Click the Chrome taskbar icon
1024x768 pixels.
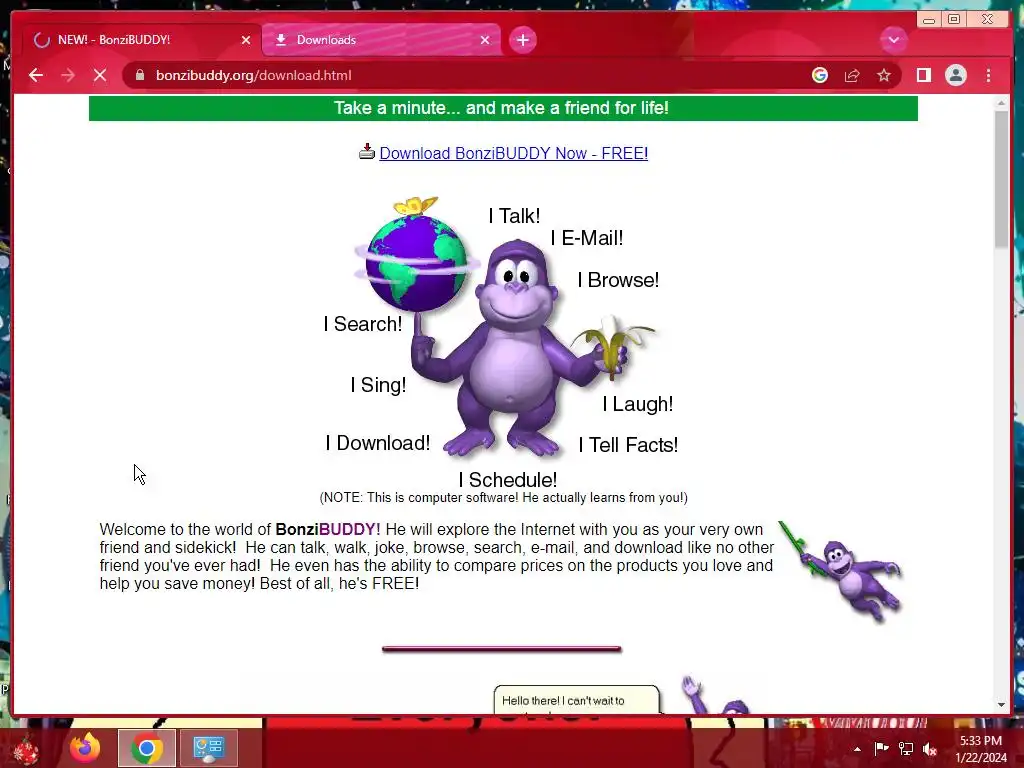tap(147, 748)
